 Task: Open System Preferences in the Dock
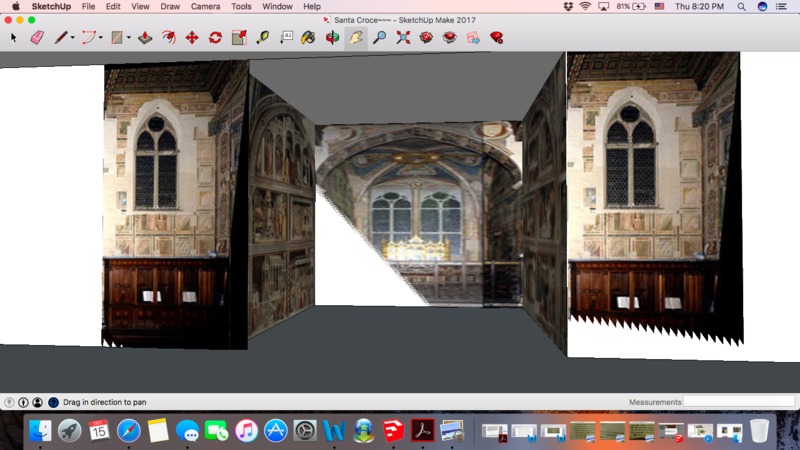(x=305, y=431)
